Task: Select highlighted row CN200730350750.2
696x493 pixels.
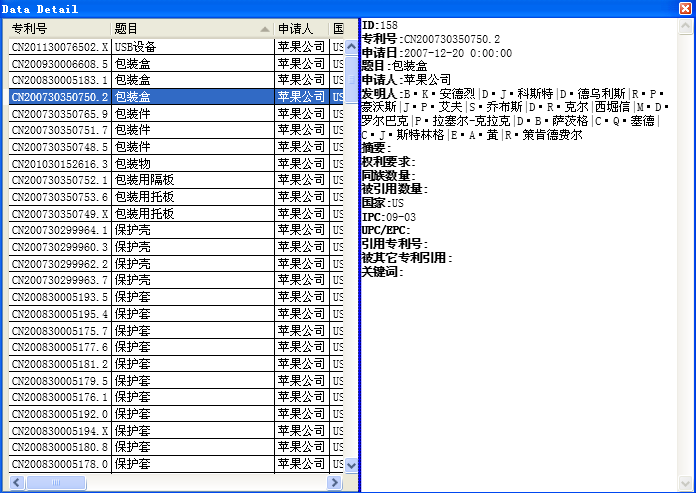Action: 177,97
